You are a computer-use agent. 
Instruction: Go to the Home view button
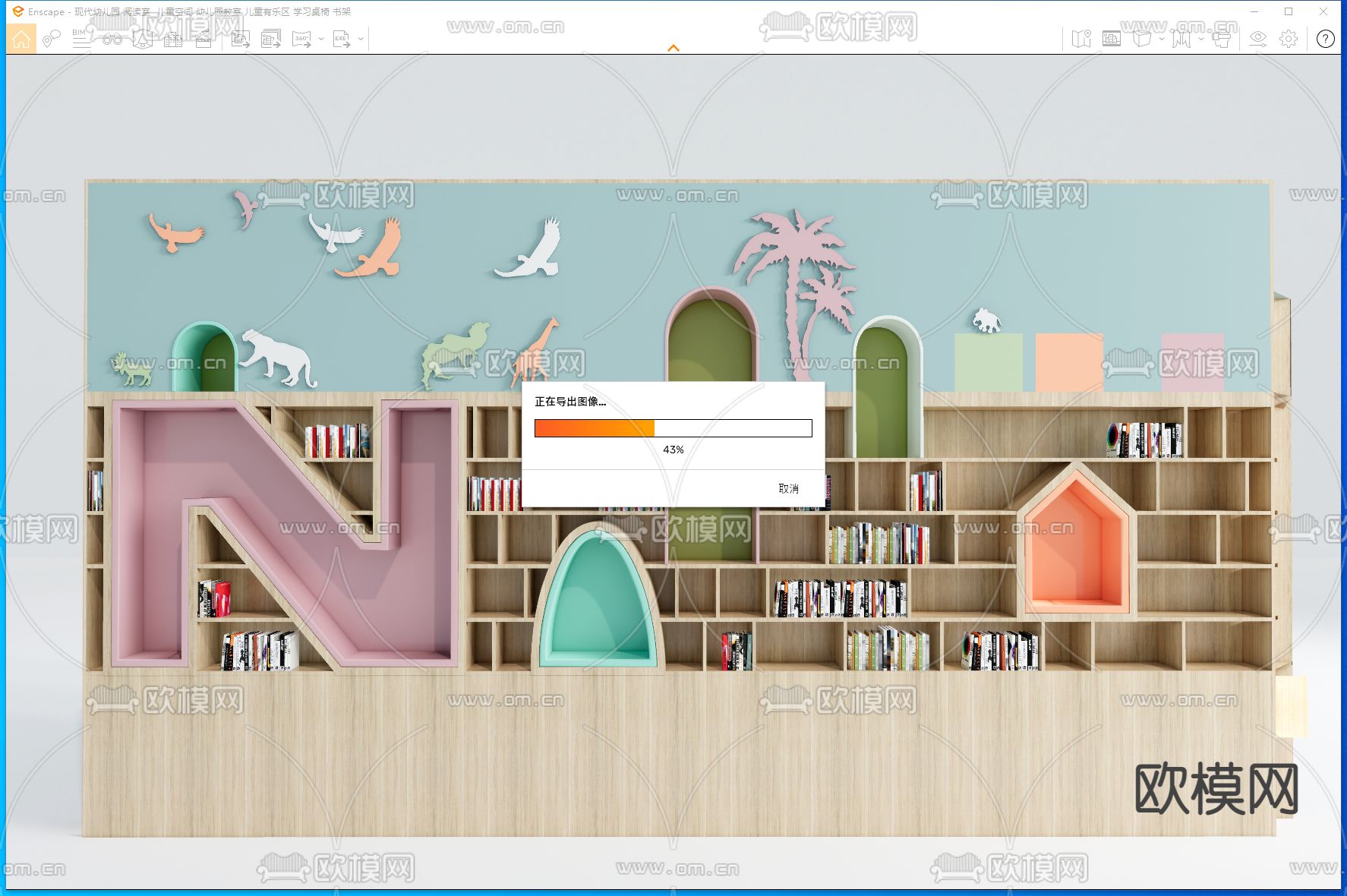tap(21, 39)
